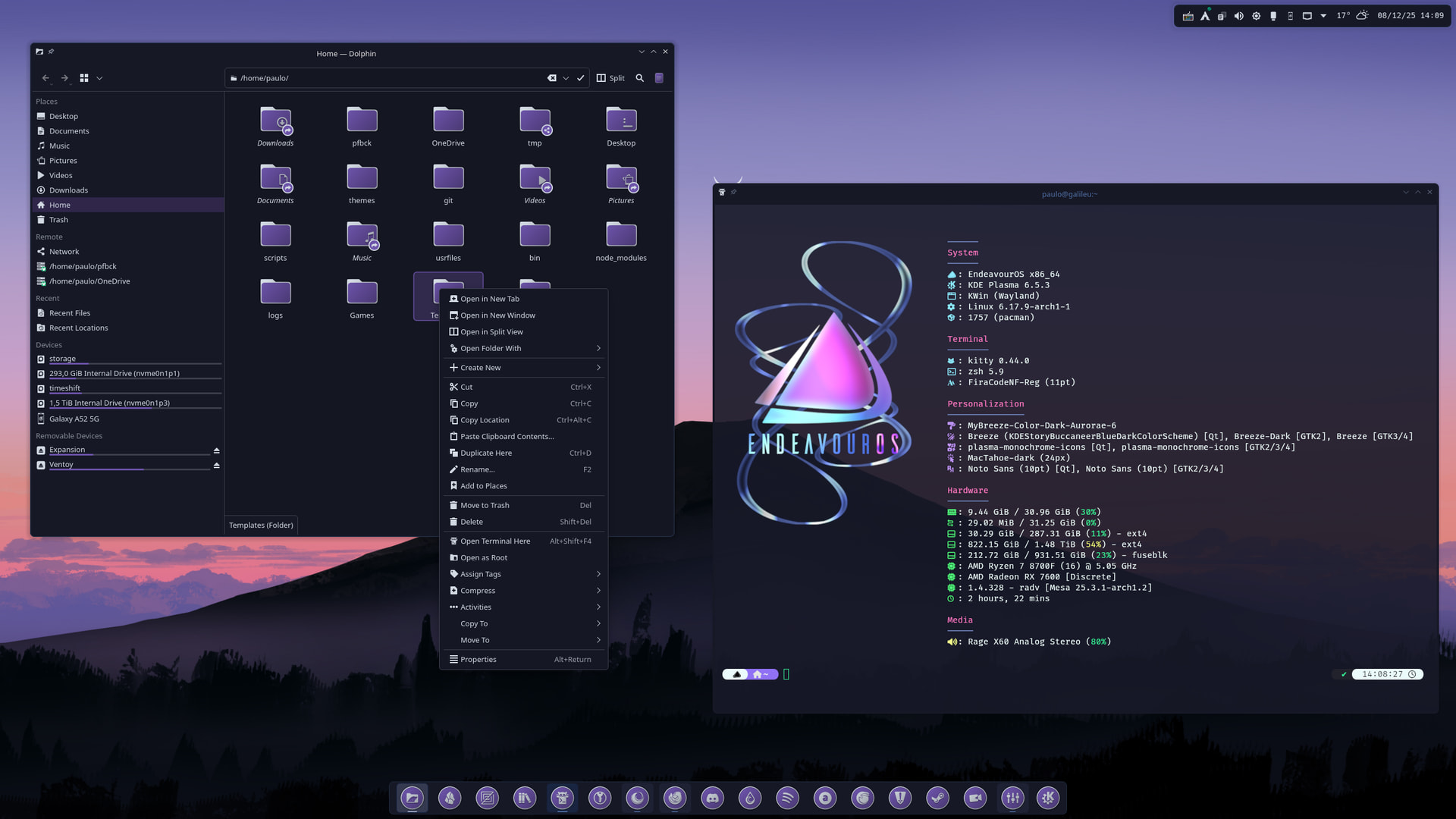Open the volume control in system tray

[x=1238, y=16]
